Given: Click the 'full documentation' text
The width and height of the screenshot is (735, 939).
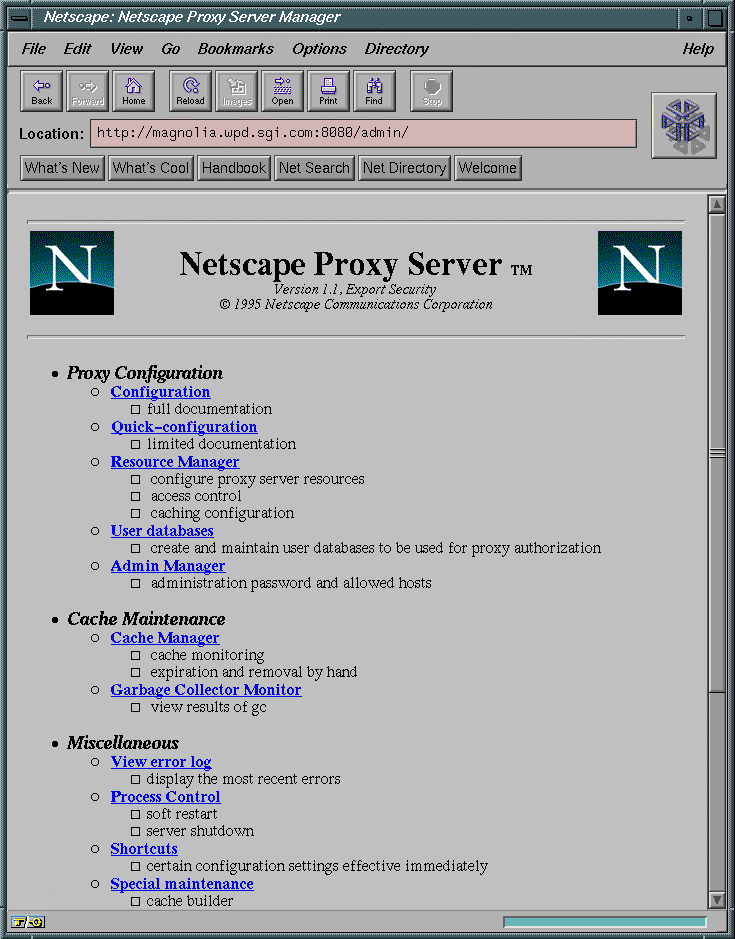Looking at the screenshot, I should pyautogui.click(x=210, y=409).
